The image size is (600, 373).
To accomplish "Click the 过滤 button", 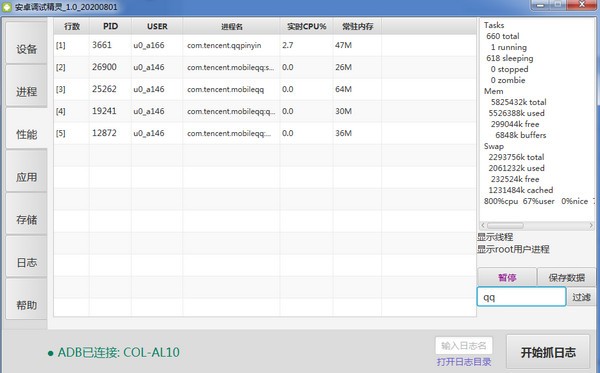I will pos(581,297).
